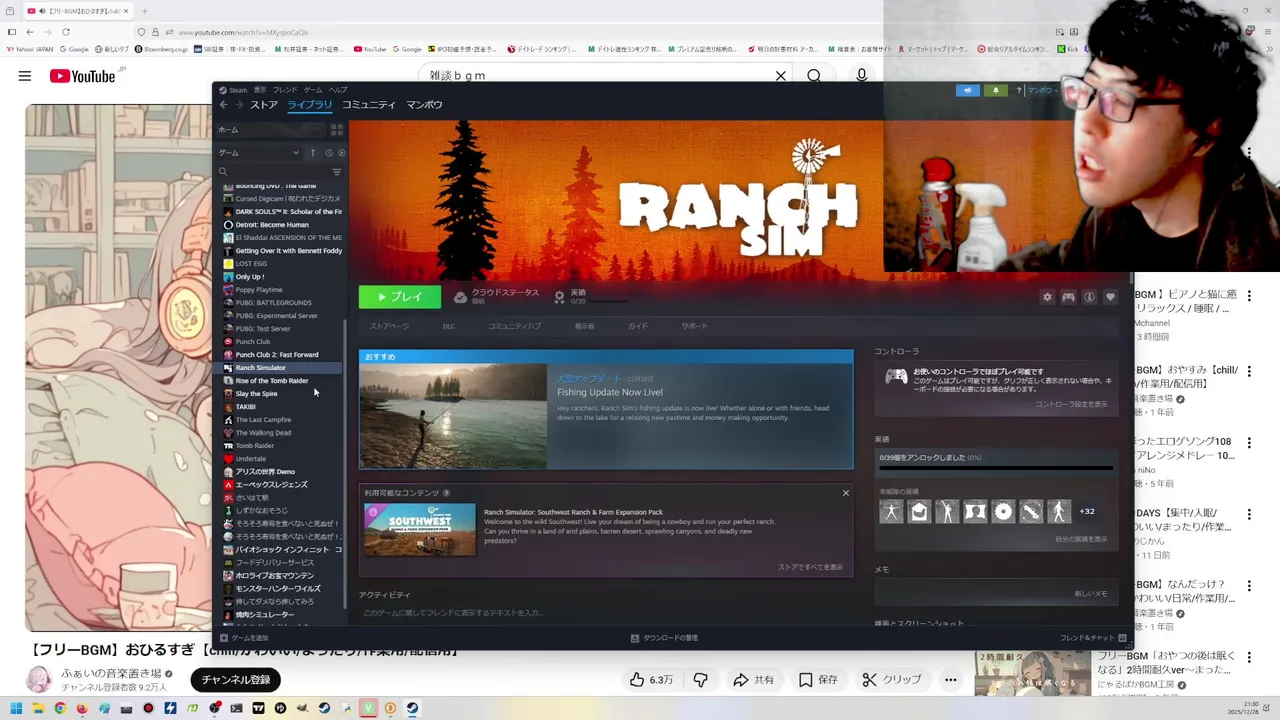Open ゲームを追加 at Steam bottom

tap(244, 638)
